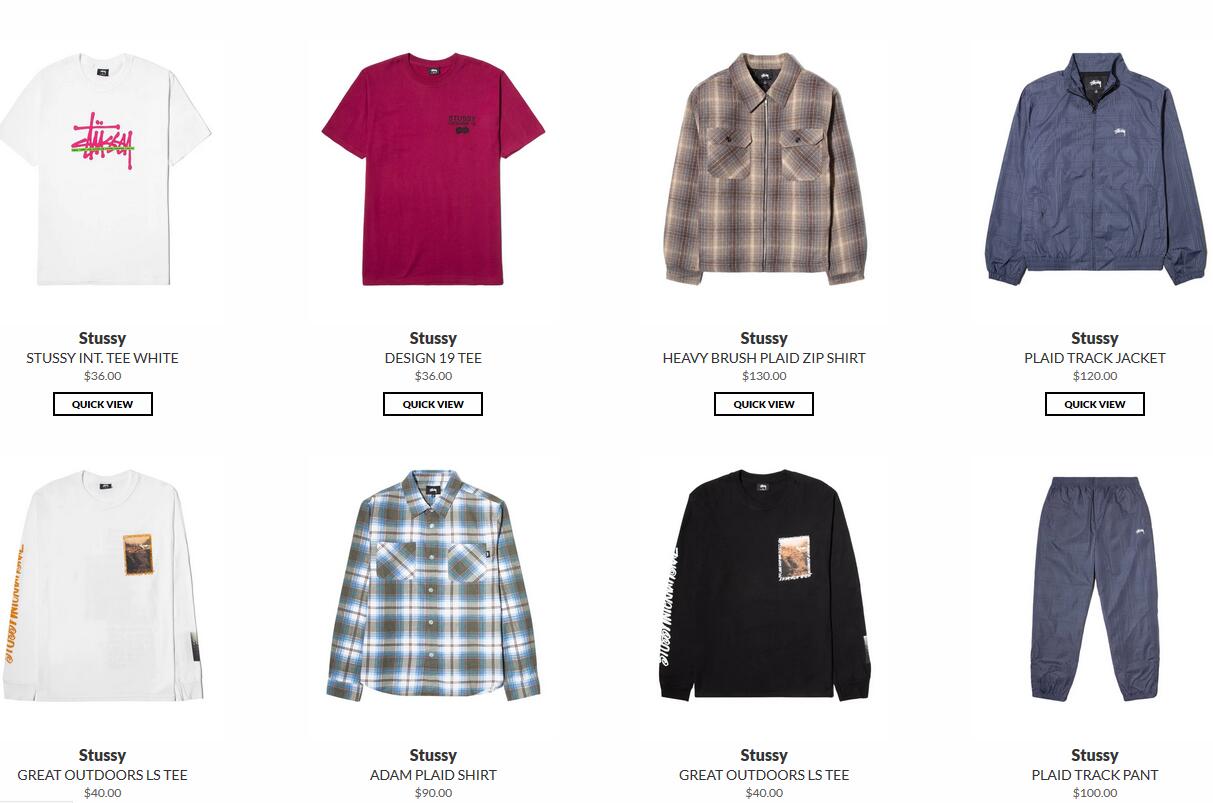Quick View the Heavy Brush Plaid Zip Shirt
1213x803 pixels.
[764, 404]
